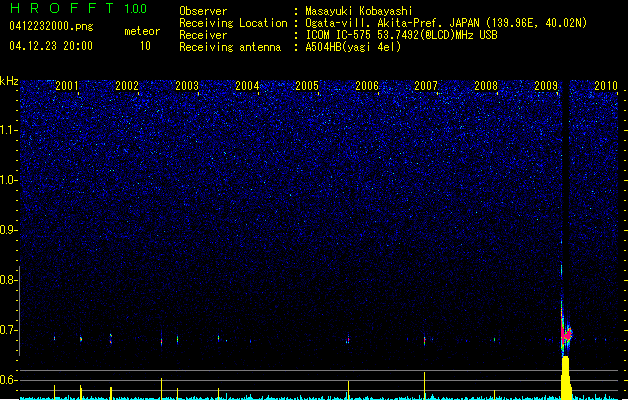
Task: Click the strong pink meteor echo near 2009
Action: pyautogui.click(x=566, y=334)
